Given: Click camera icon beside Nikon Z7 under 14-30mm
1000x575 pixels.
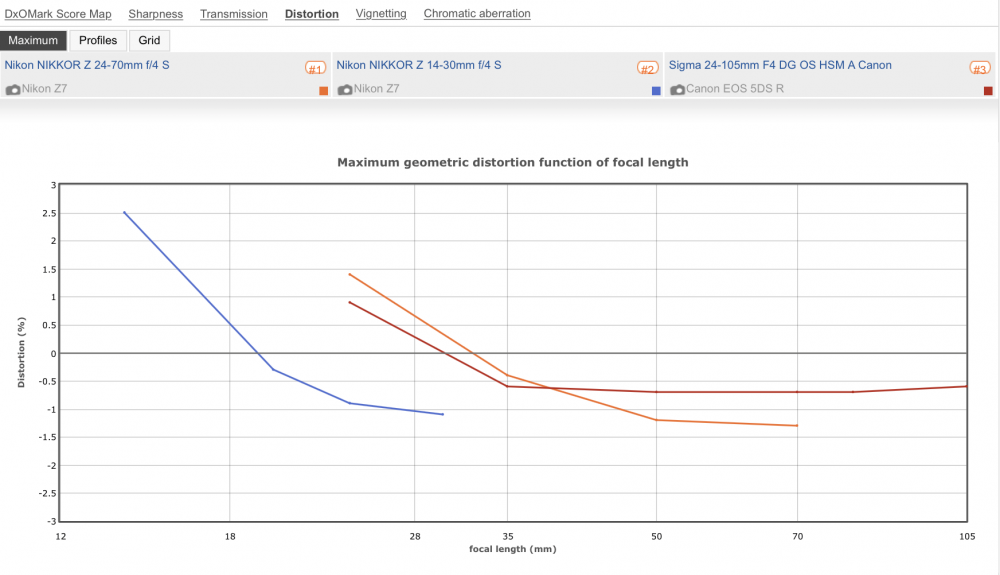Looking at the screenshot, I should pyautogui.click(x=345, y=89).
